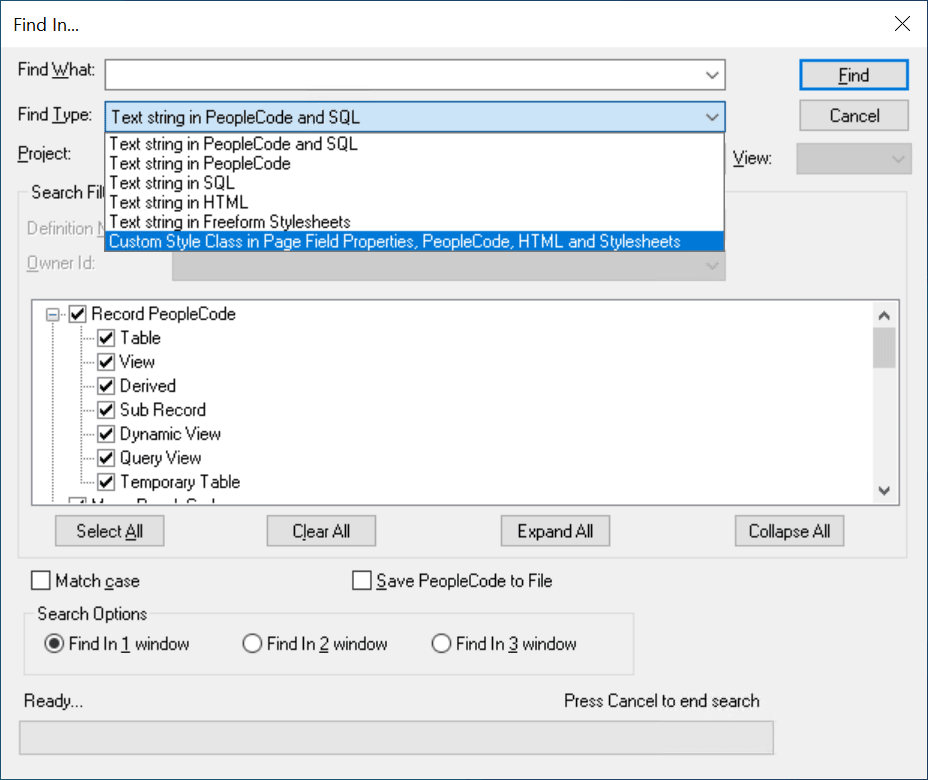
Task: Click the Sub Record tree label
Action: (163, 410)
